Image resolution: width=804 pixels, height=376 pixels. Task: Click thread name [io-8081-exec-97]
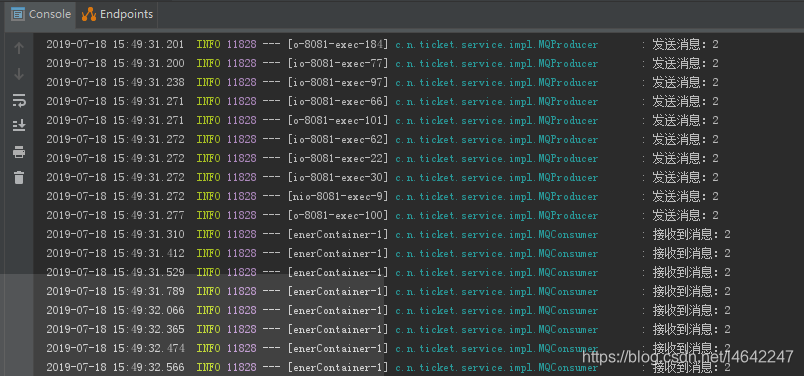point(338,83)
